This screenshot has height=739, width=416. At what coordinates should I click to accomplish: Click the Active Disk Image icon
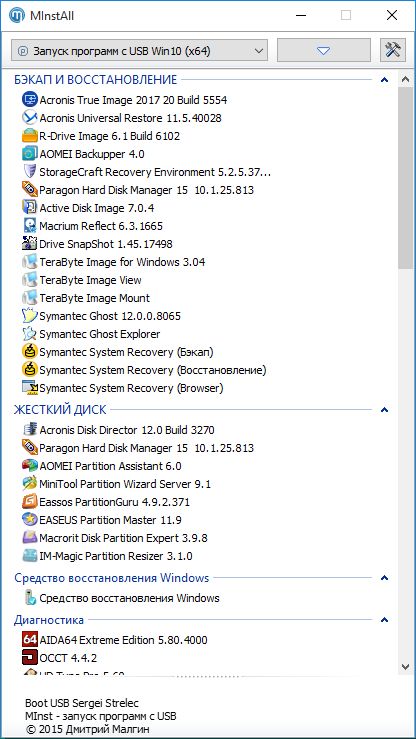click(x=30, y=208)
